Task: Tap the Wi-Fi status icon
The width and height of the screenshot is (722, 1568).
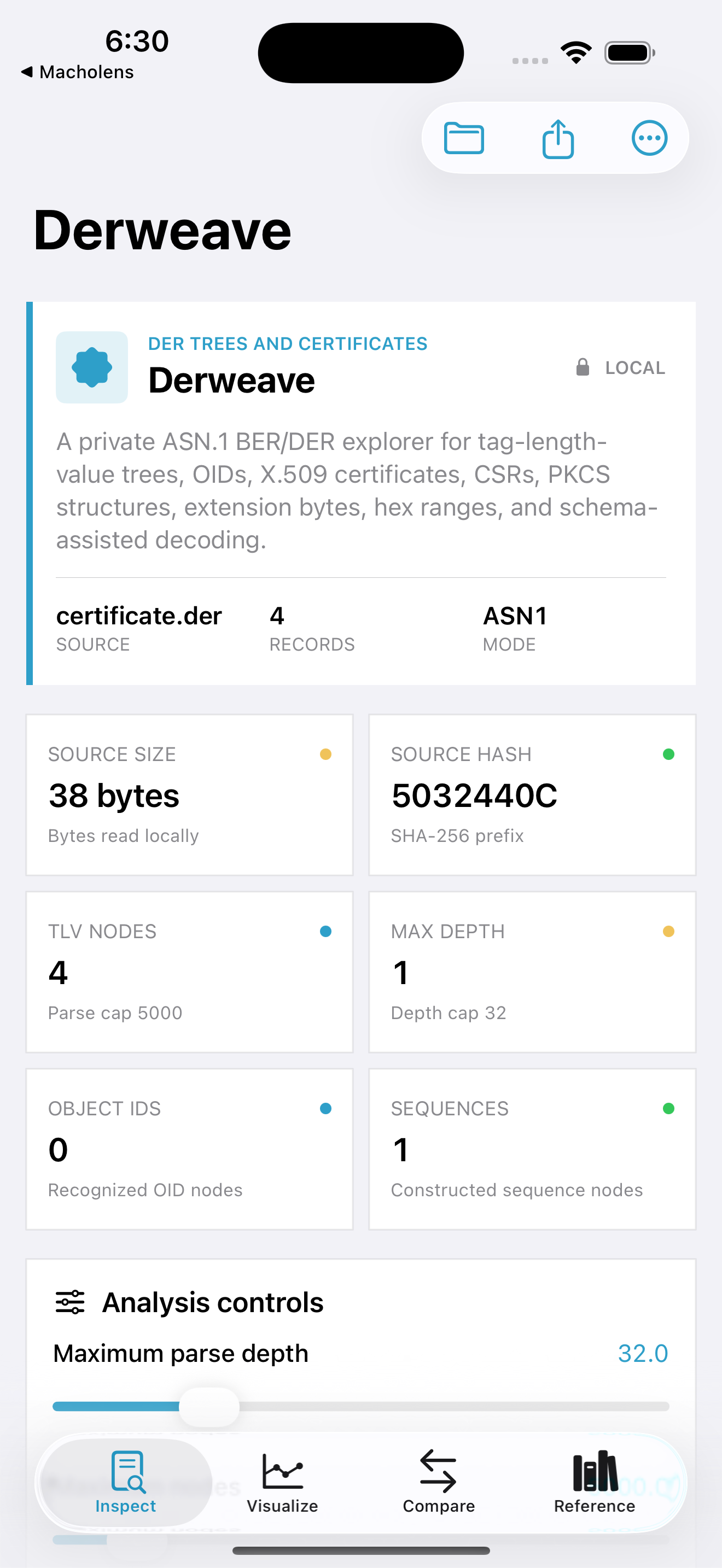Action: [576, 53]
